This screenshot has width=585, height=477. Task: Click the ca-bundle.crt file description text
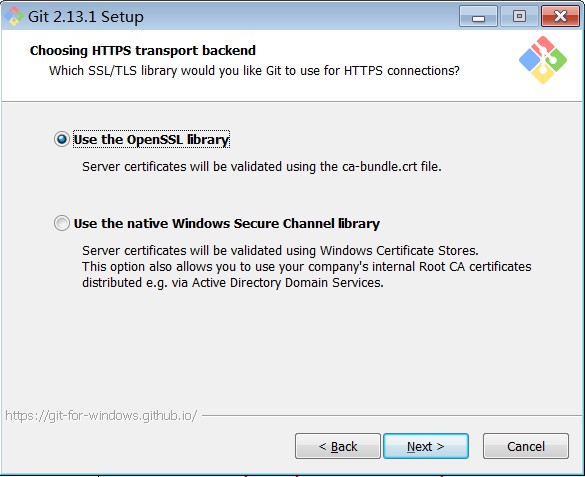(262, 167)
